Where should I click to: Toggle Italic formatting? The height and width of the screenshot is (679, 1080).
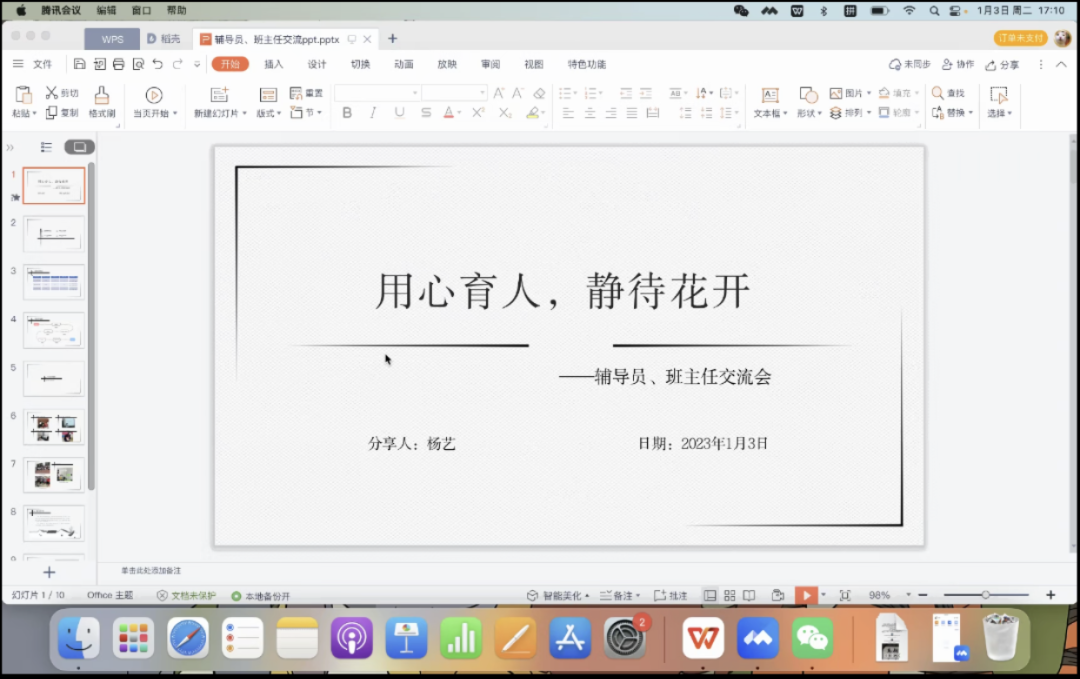(373, 113)
